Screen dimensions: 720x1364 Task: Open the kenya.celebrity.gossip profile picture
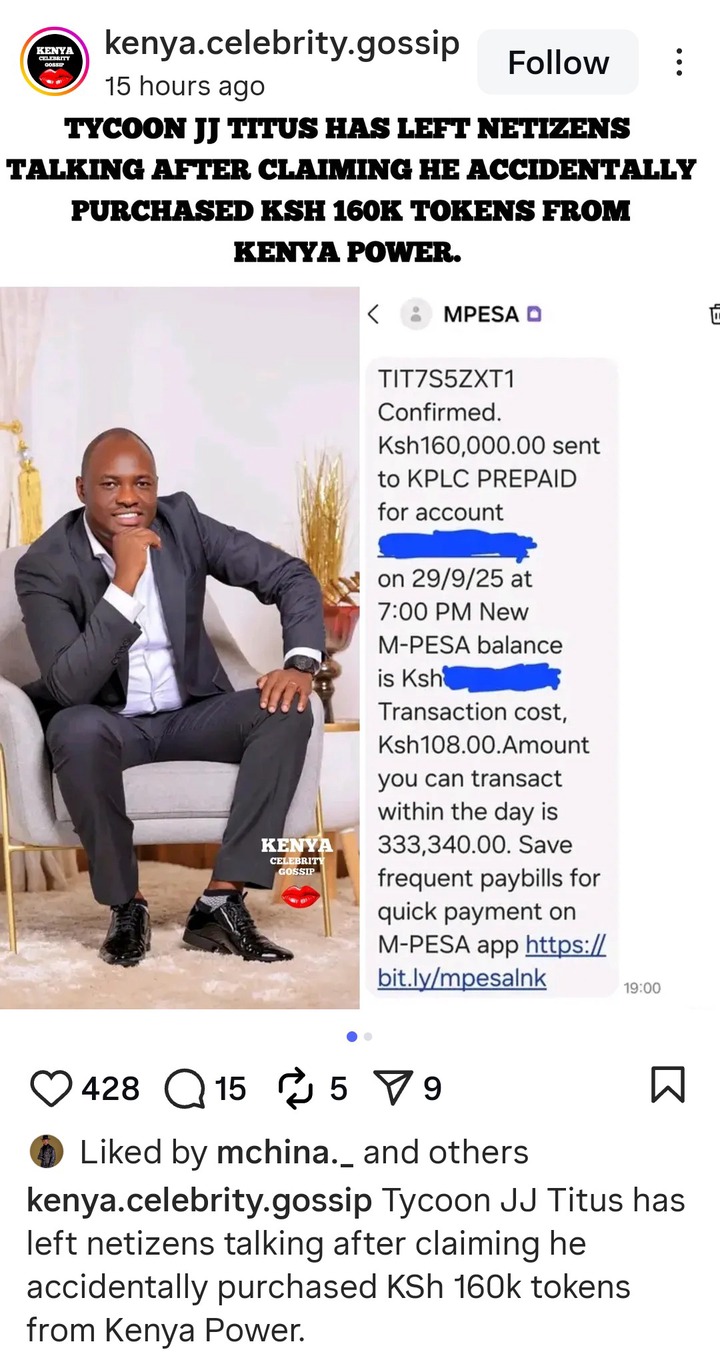(x=55, y=62)
